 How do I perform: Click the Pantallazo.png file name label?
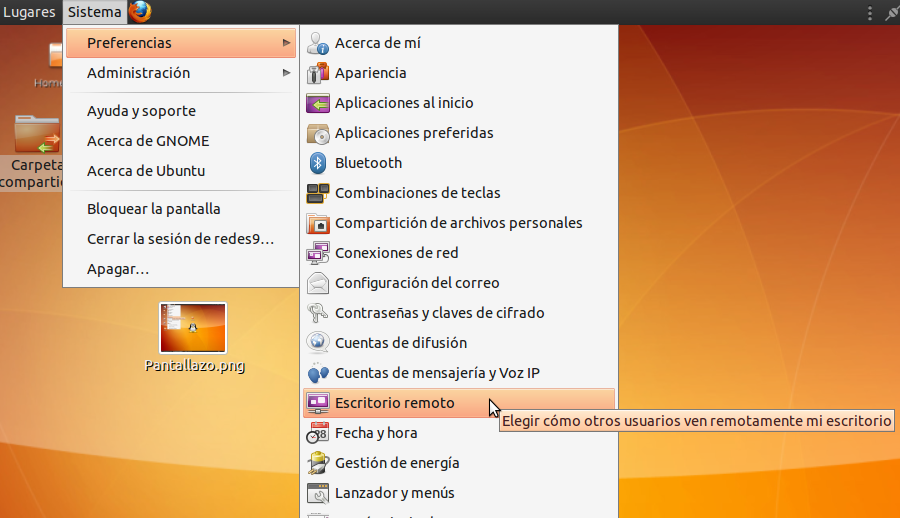point(195,366)
